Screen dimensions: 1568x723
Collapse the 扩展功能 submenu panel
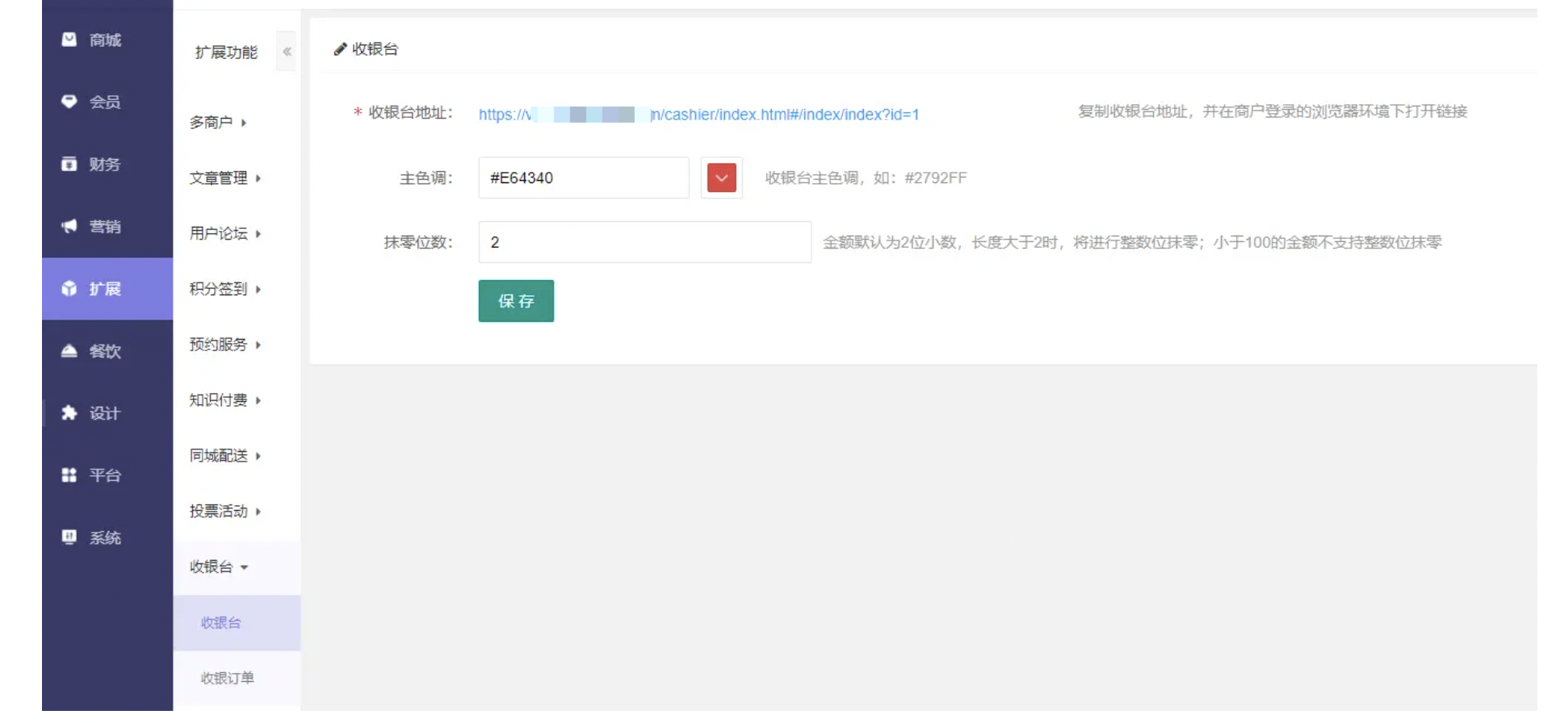[x=287, y=52]
